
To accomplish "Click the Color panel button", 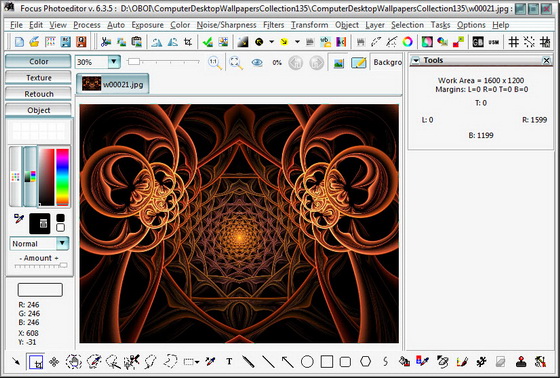I will 38,61.
